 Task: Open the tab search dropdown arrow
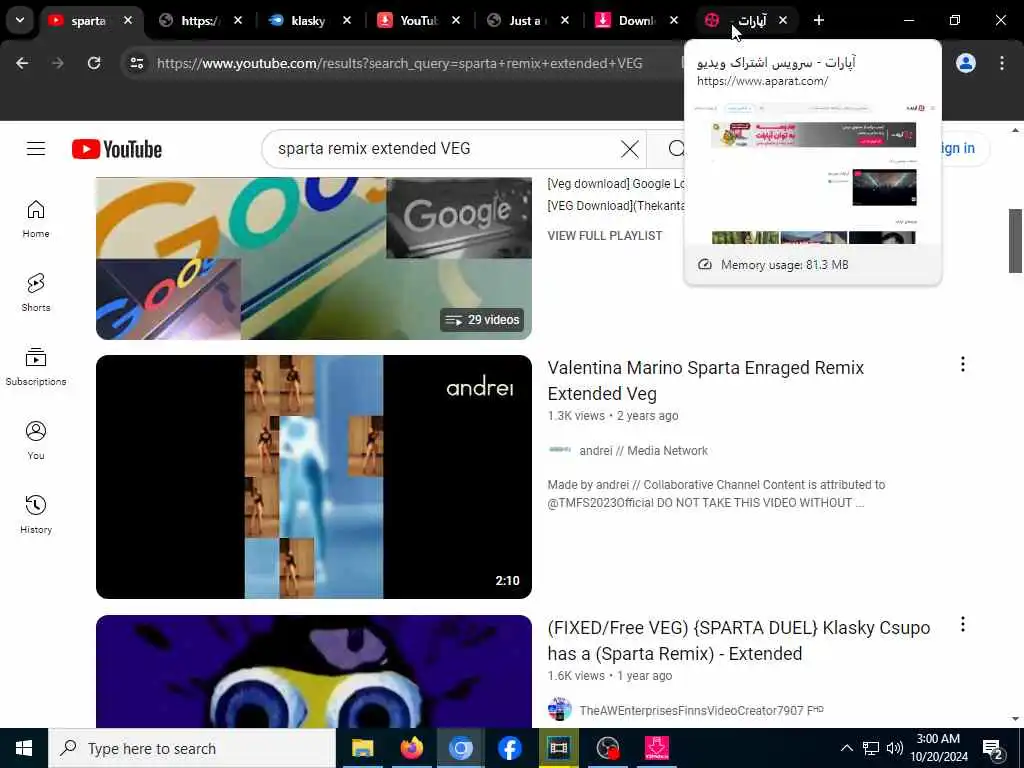(x=20, y=20)
